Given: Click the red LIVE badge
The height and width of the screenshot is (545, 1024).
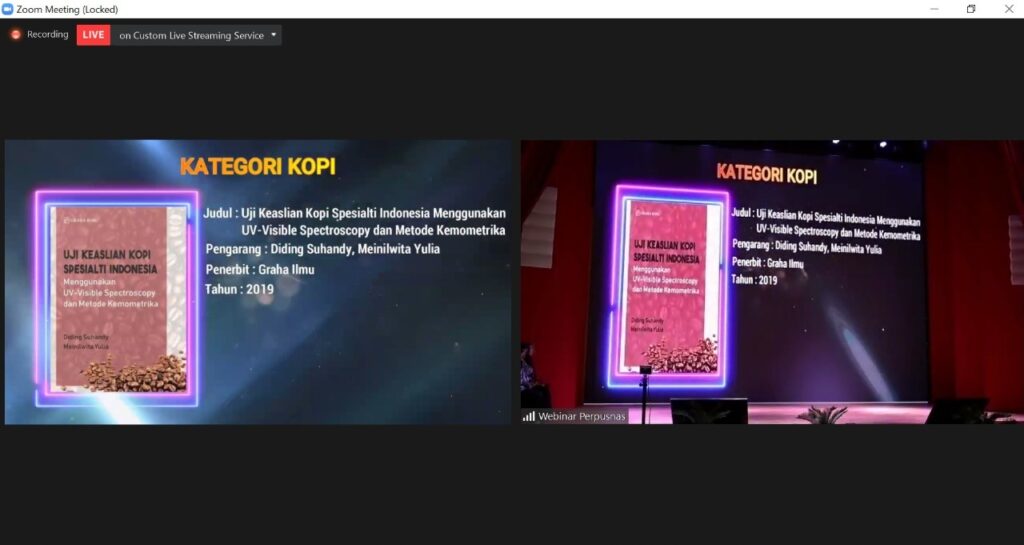Looking at the screenshot, I should coord(93,35).
